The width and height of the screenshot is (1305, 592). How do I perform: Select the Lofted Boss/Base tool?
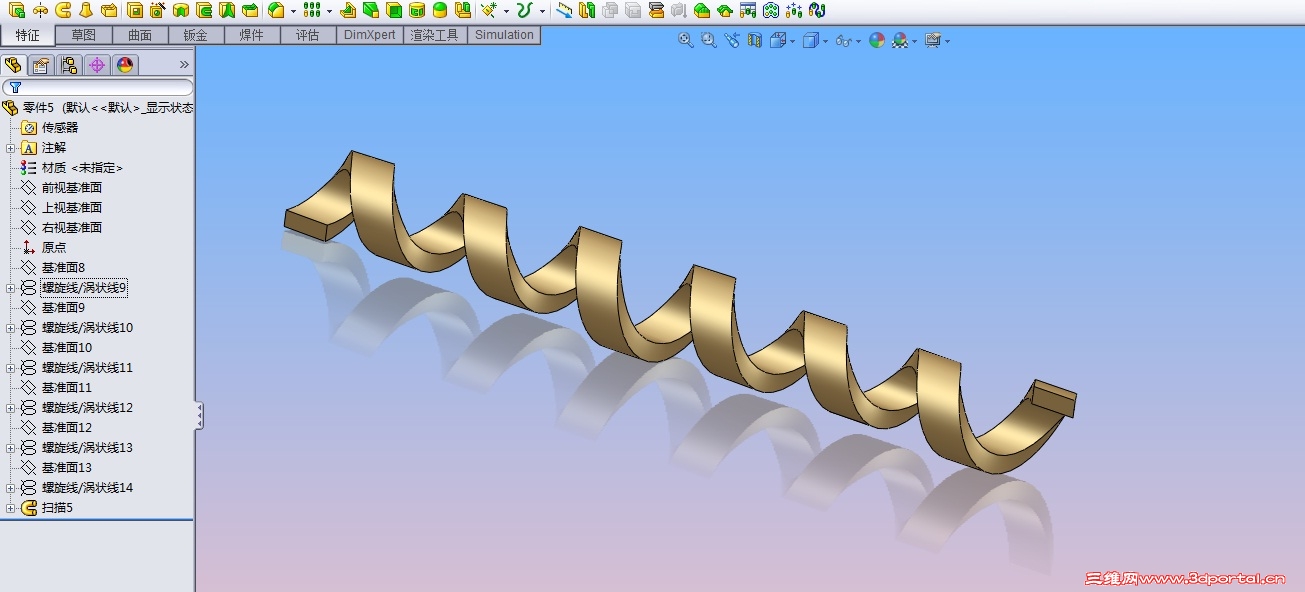pyautogui.click(x=86, y=11)
